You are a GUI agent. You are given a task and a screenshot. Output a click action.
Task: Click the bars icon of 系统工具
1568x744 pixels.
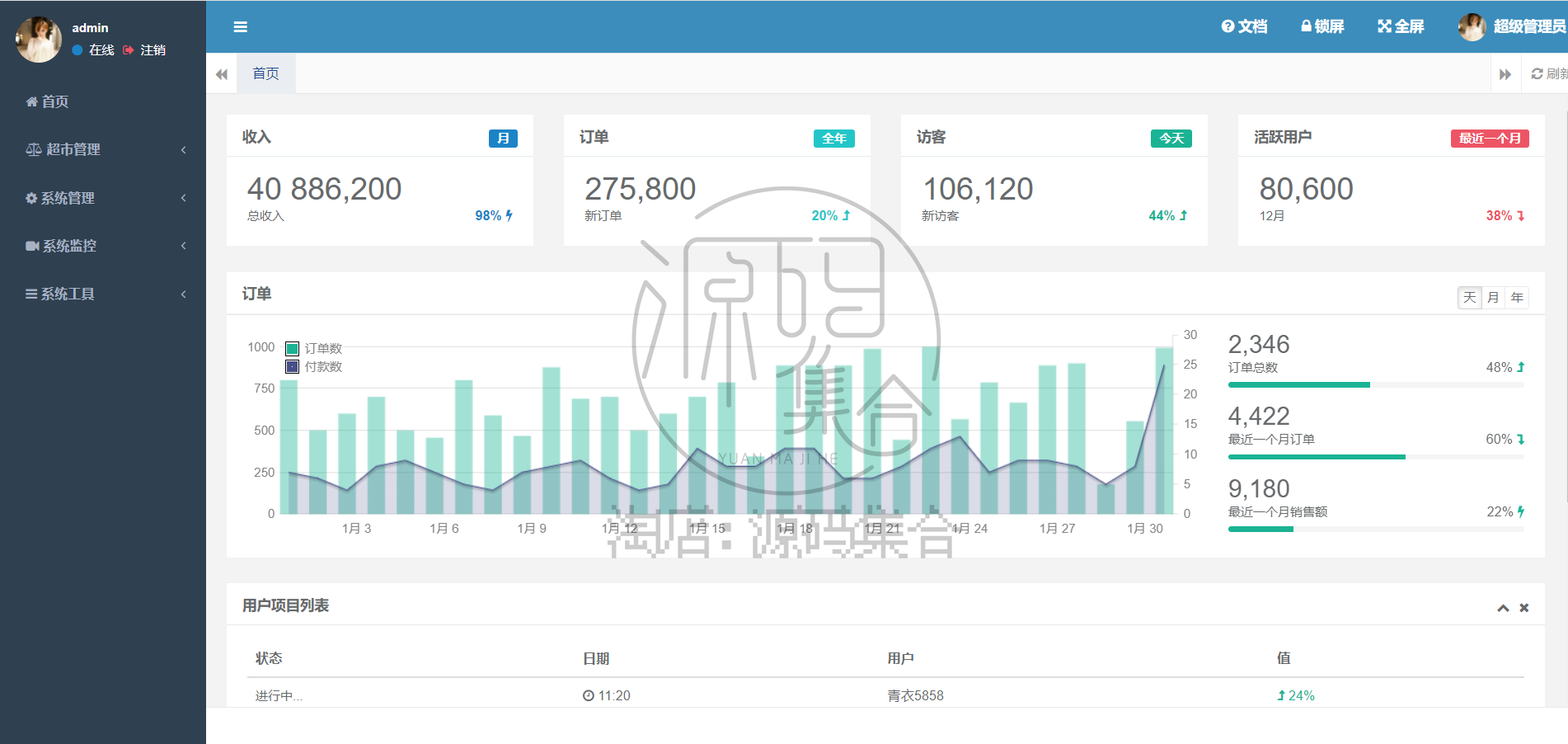click(31, 294)
